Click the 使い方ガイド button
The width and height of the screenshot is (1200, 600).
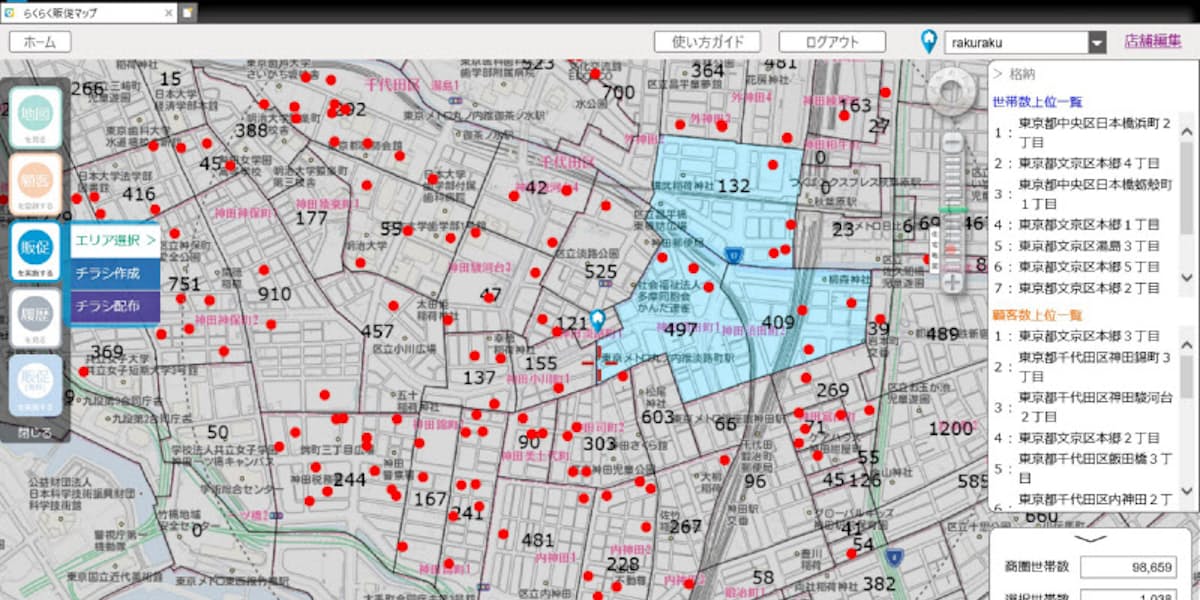[707, 42]
